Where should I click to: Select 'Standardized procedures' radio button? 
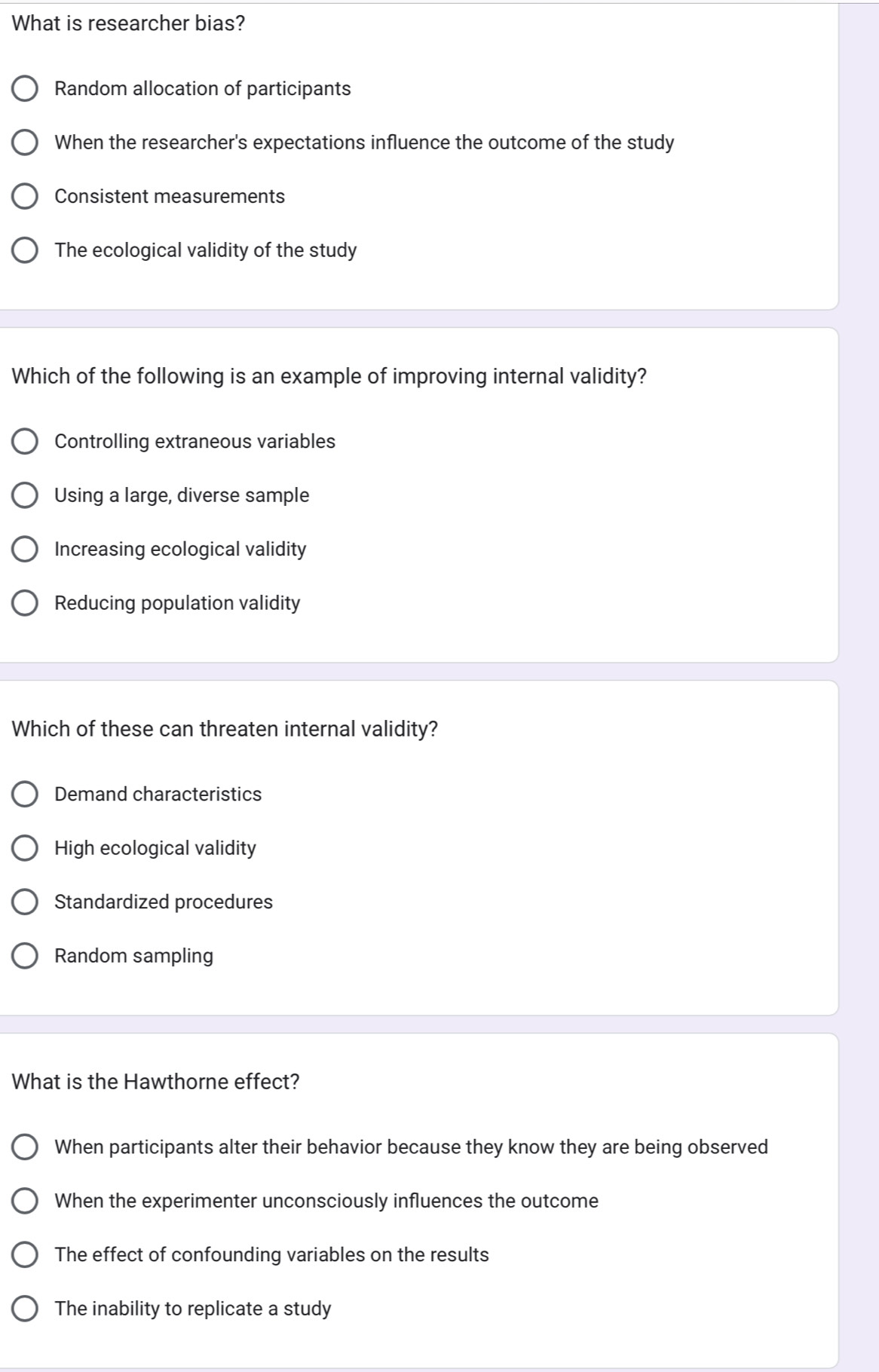click(x=25, y=902)
